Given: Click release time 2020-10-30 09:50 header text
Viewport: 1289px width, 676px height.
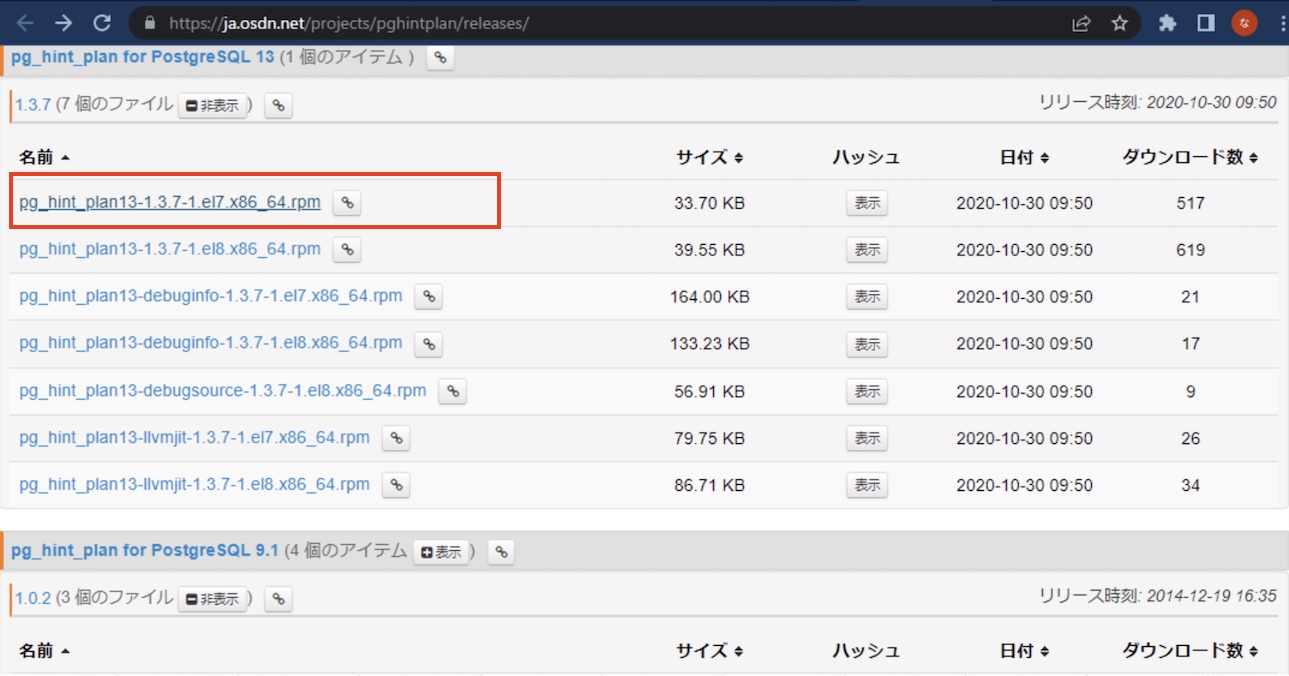Looking at the screenshot, I should coord(1158,102).
